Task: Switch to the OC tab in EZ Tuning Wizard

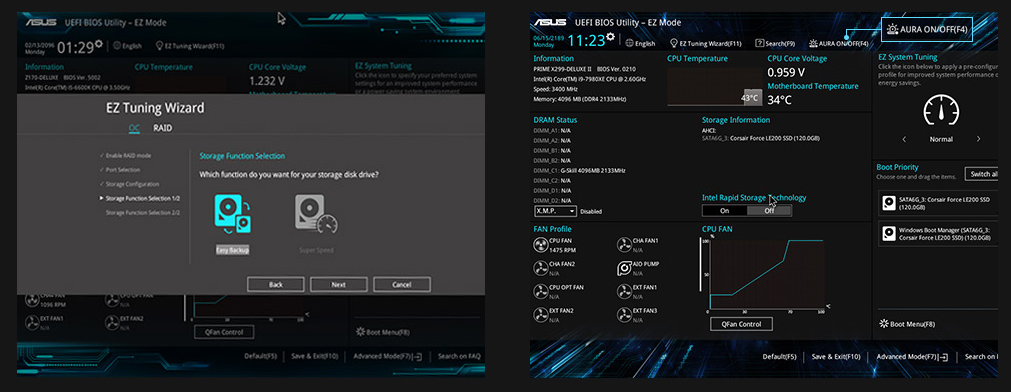Action: click(x=133, y=128)
